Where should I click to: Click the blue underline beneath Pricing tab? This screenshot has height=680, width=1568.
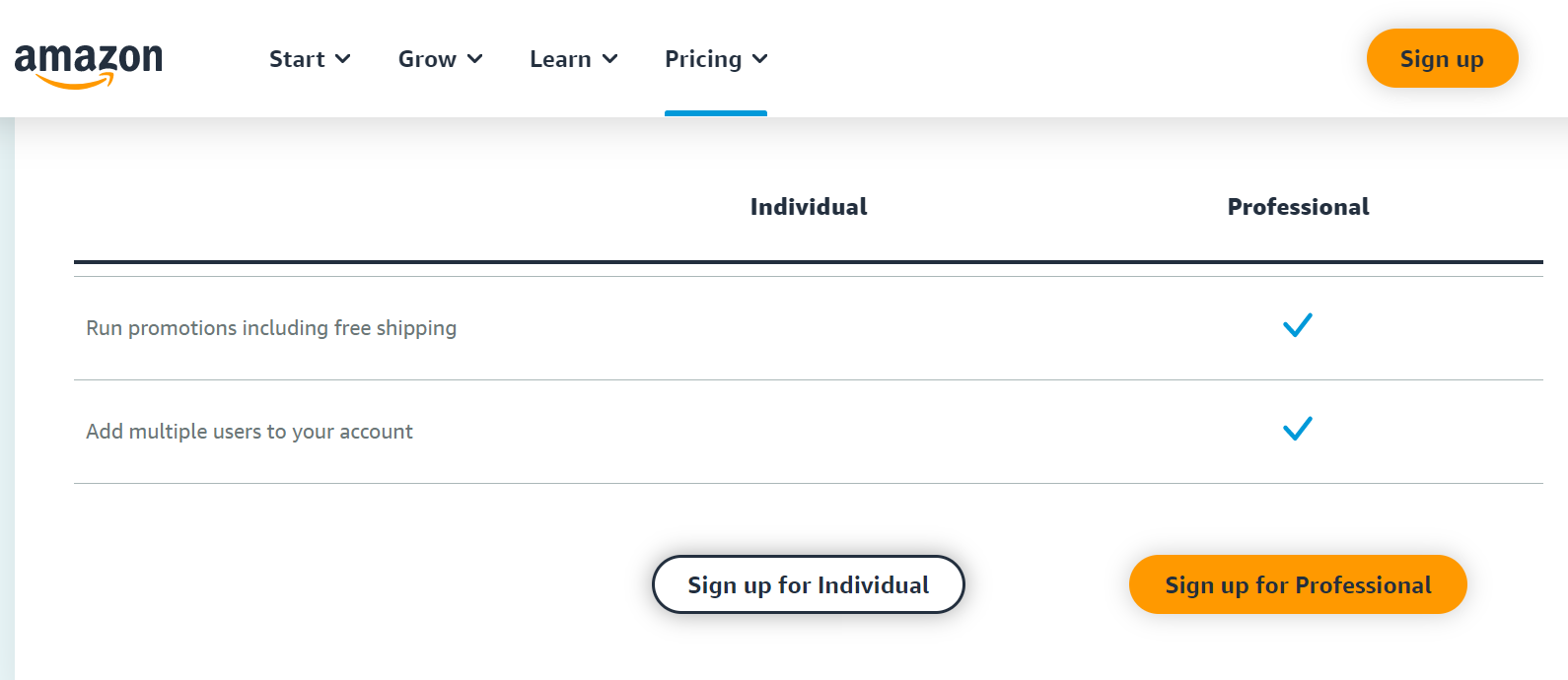pyautogui.click(x=716, y=113)
